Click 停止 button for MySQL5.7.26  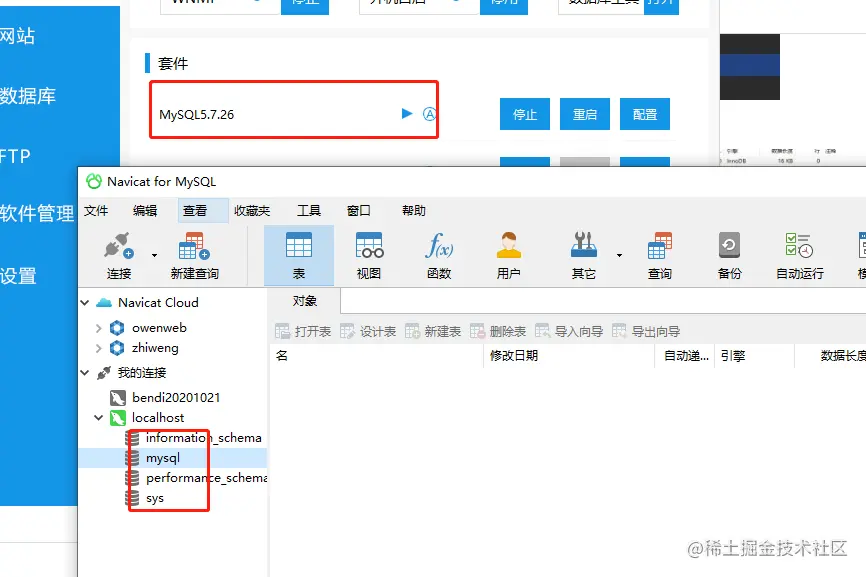(x=525, y=114)
